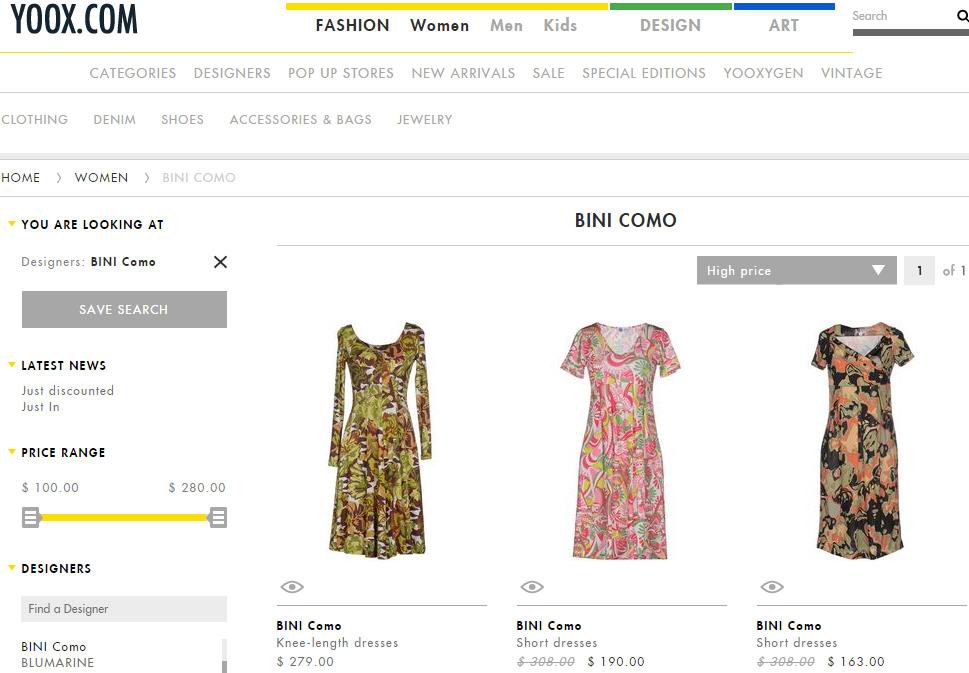Screen dimensions: 969x673
Task: Go to Home breadcrumb
Action: tap(20, 177)
